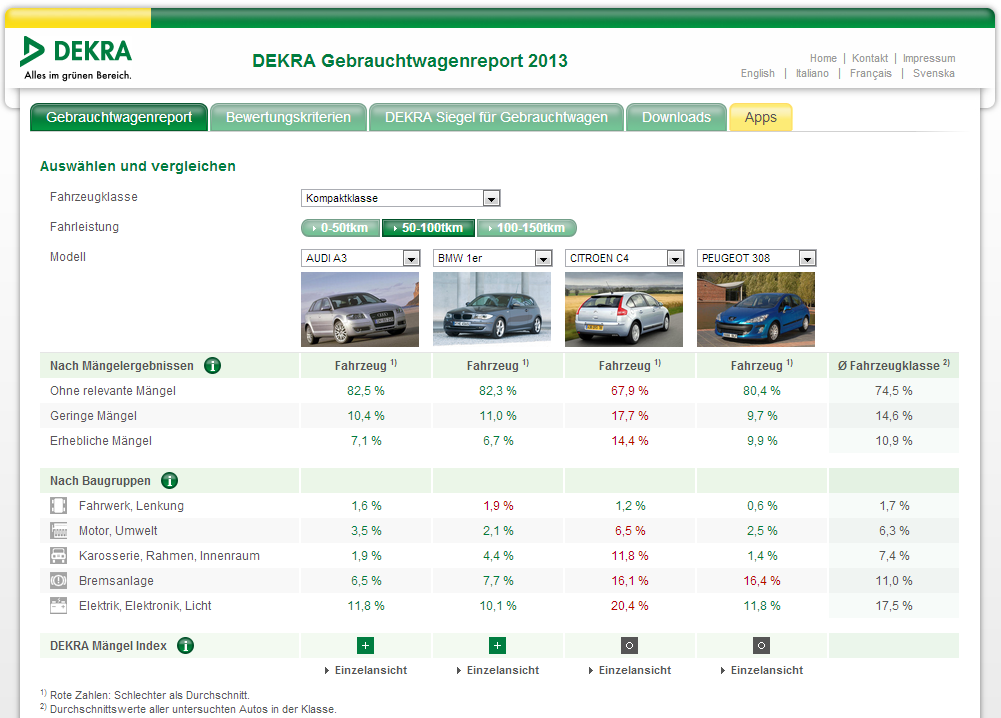Click the Bremsanlage row label
This screenshot has height=718, width=1001.
tap(116, 581)
